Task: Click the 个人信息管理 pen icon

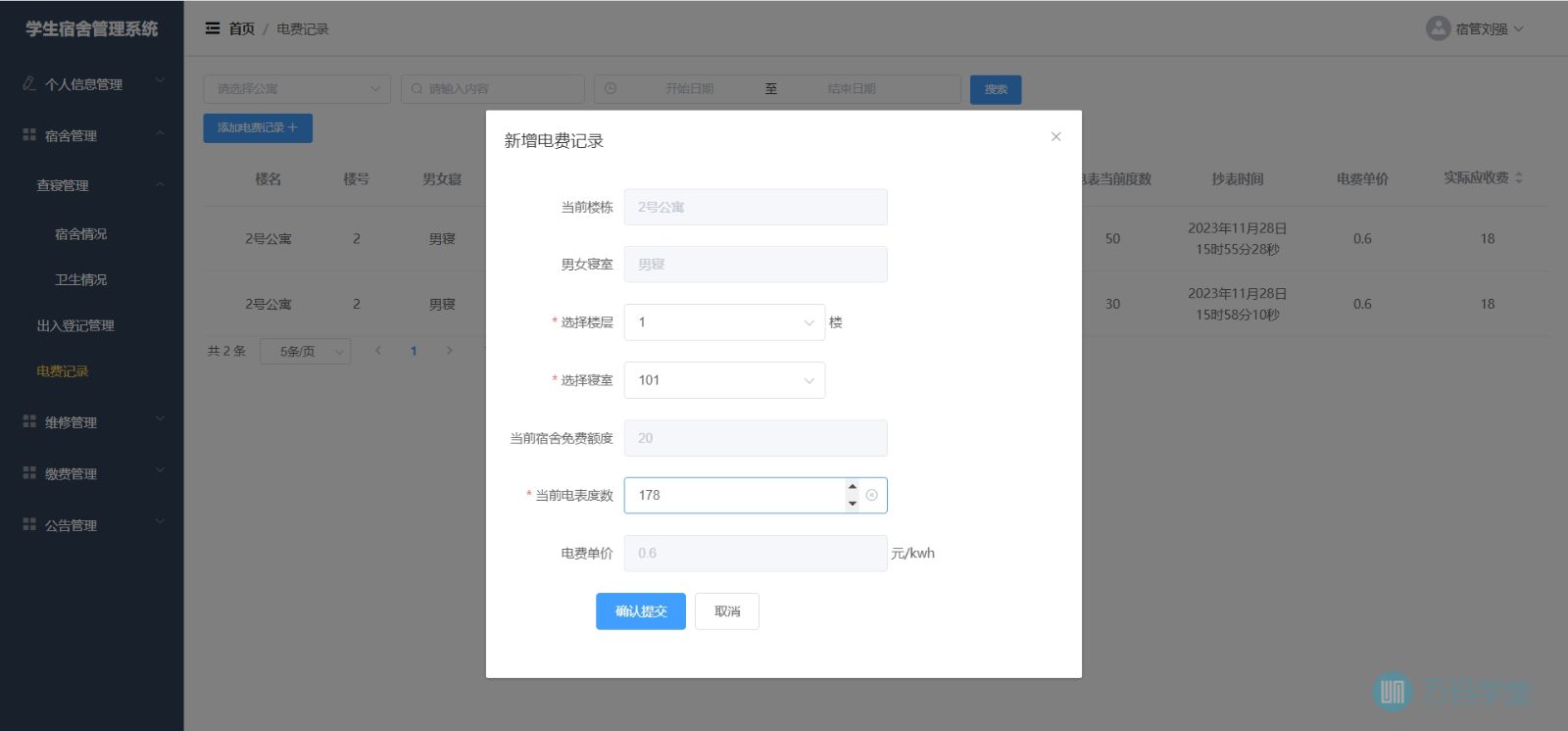Action: [x=29, y=83]
